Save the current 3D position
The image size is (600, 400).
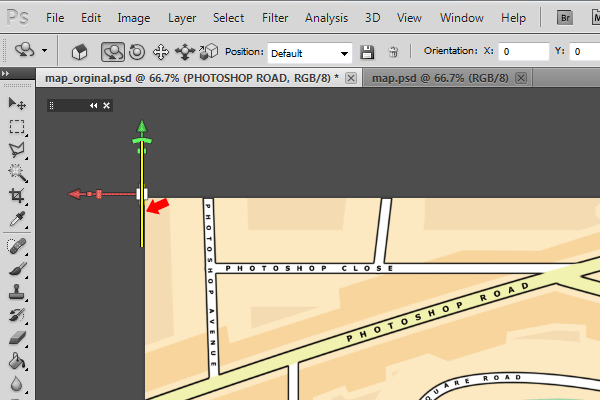pyautogui.click(x=367, y=52)
